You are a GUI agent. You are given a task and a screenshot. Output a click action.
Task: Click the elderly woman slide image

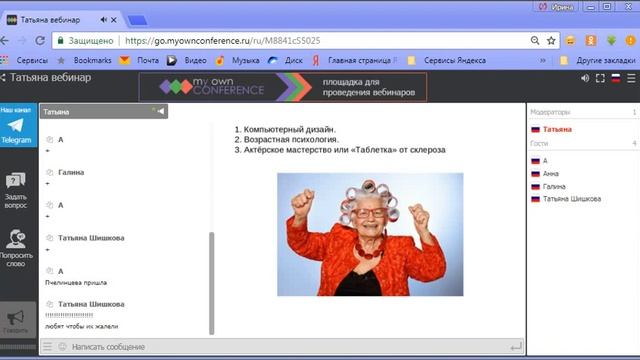coord(370,234)
